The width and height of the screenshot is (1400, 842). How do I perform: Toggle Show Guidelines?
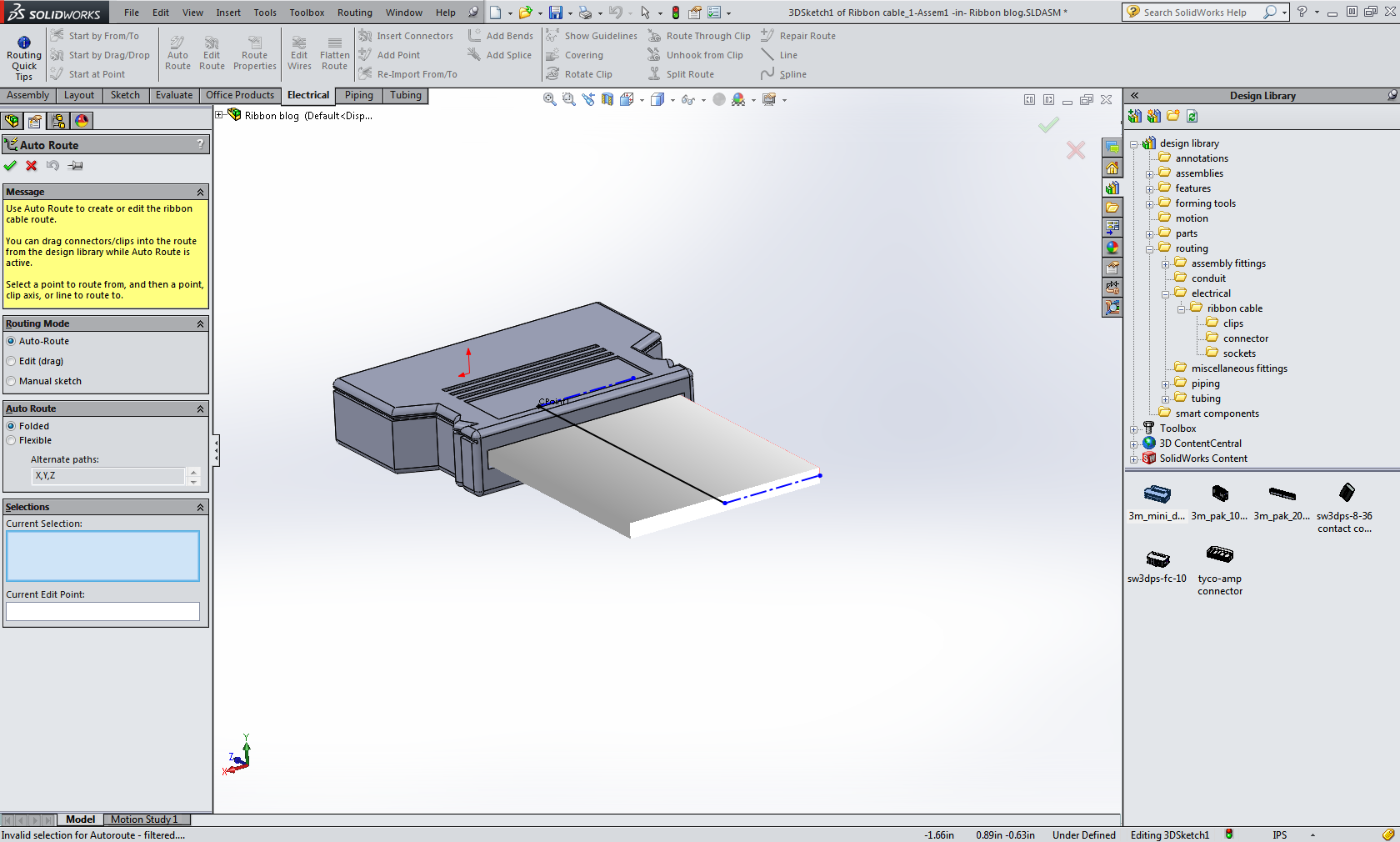pyautogui.click(x=592, y=36)
